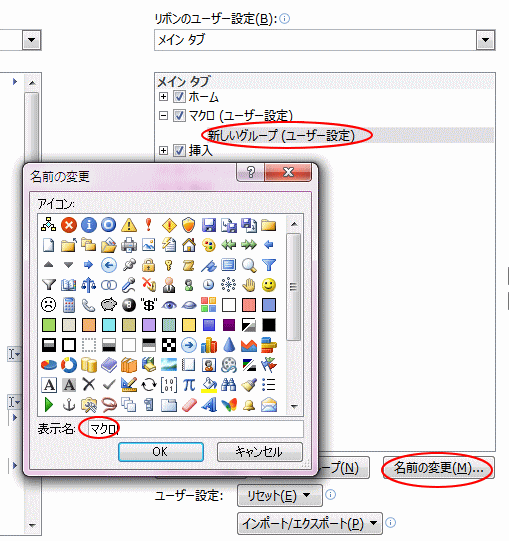Viewport: 509px width, 541px height.
Task: Toggle the マクロ (ユーザー設定) checkbox
Action: pos(179,115)
